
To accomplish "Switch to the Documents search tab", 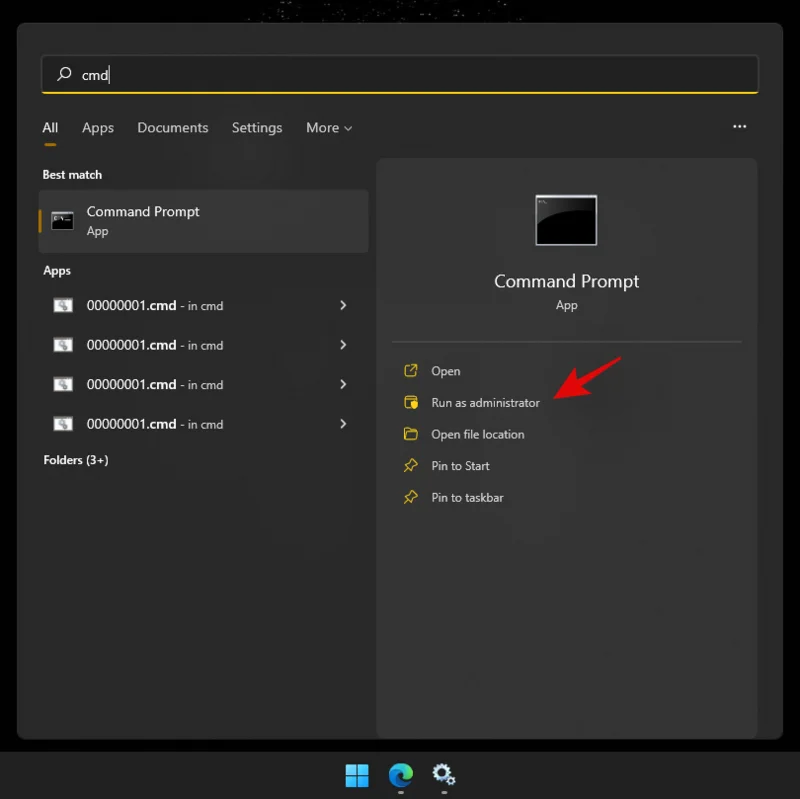I will [172, 128].
